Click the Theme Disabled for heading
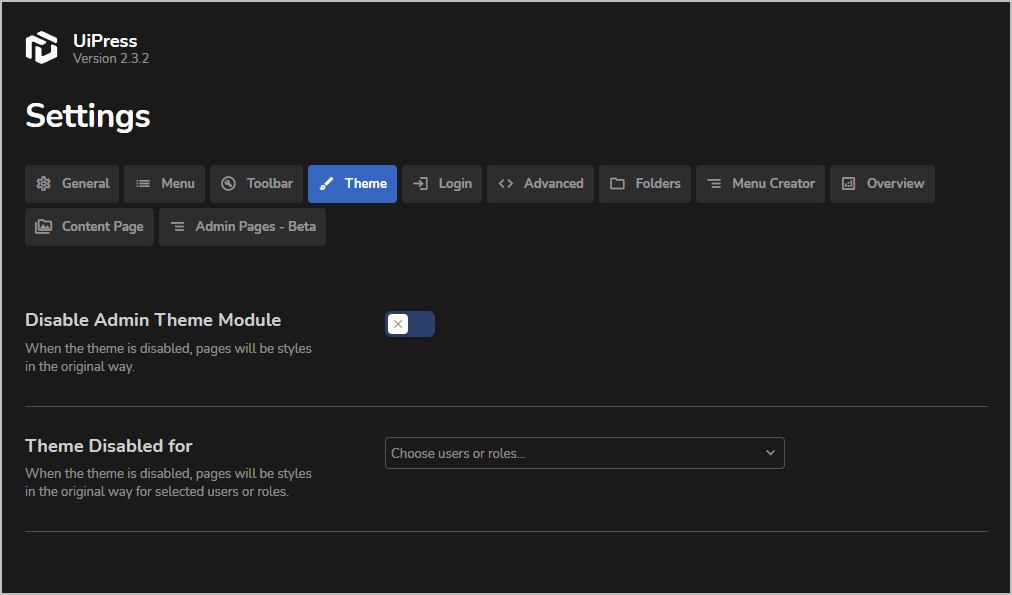Image resolution: width=1012 pixels, height=595 pixels. click(x=108, y=446)
